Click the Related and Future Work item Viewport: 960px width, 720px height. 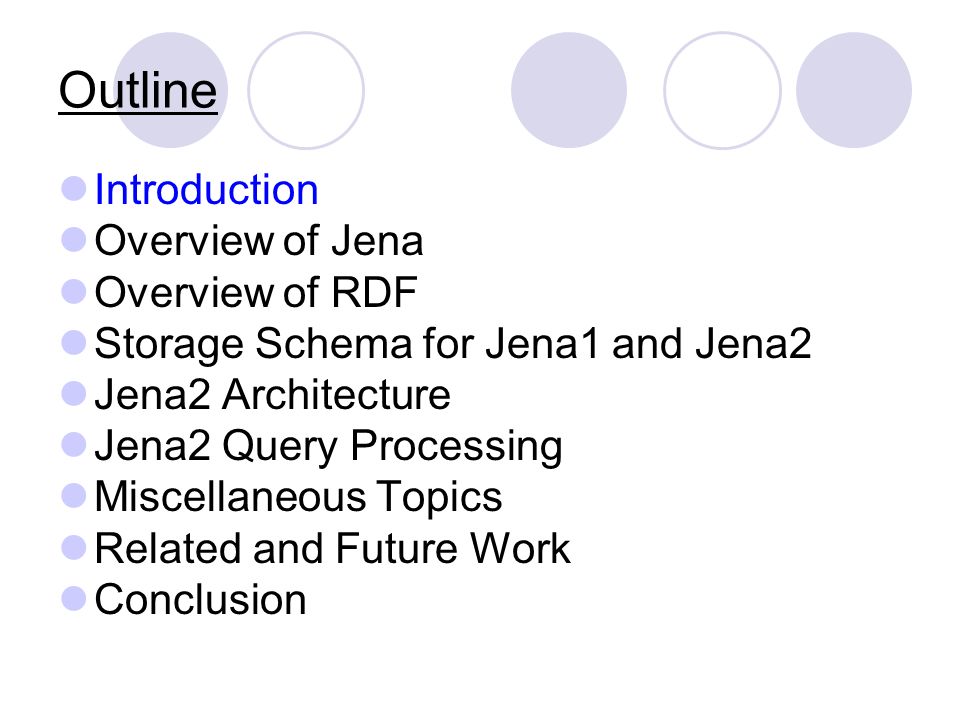332,548
